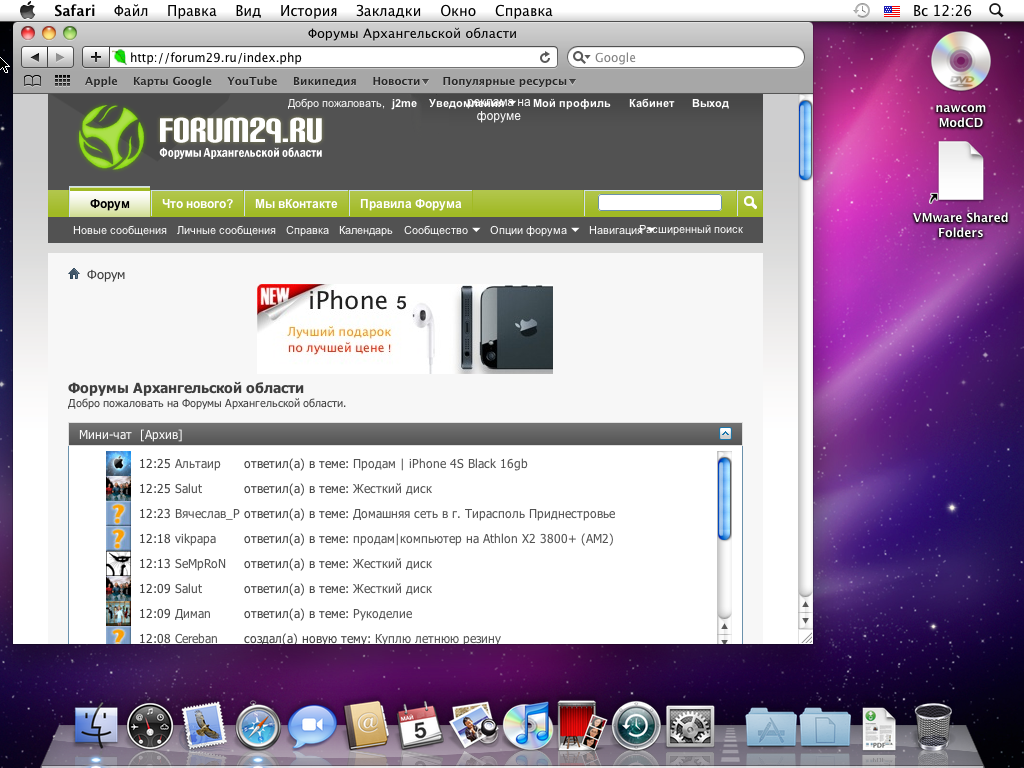Open the Файл menu
1024x768 pixels.
131,10
